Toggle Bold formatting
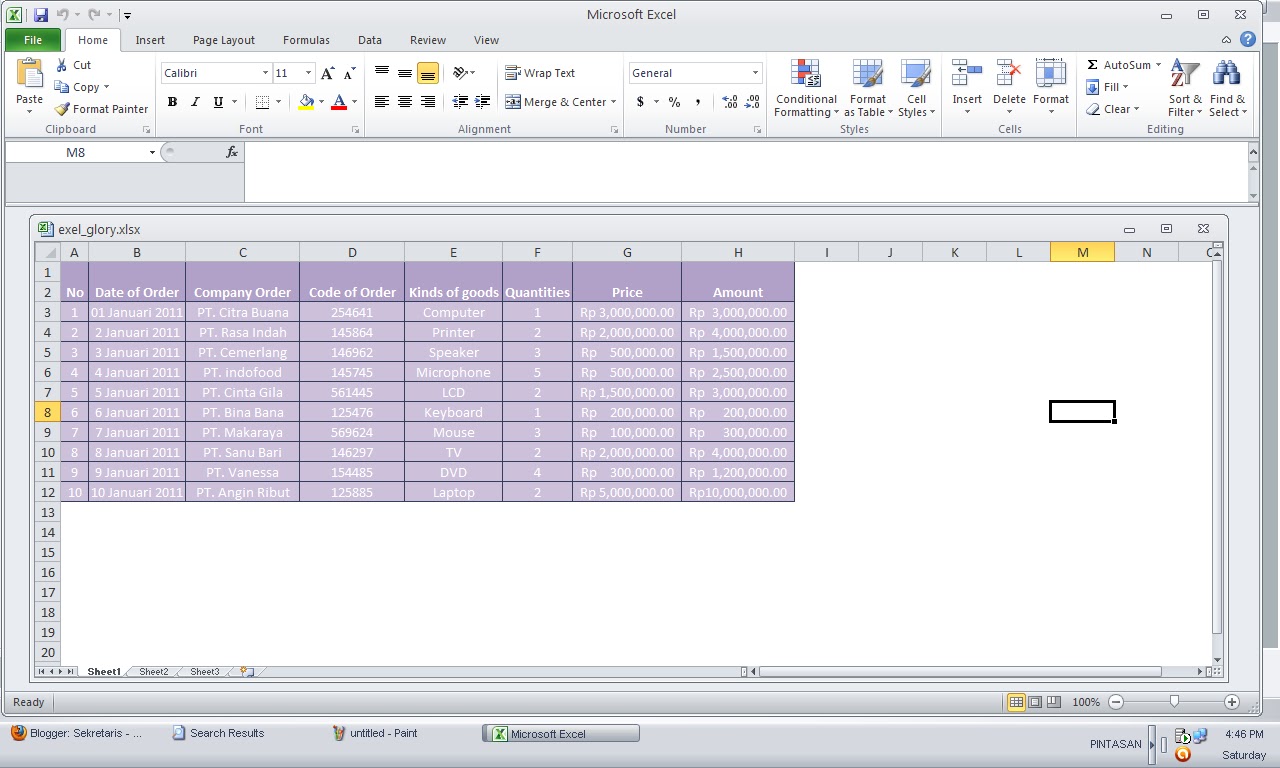Viewport: 1280px width, 768px height. click(x=172, y=102)
